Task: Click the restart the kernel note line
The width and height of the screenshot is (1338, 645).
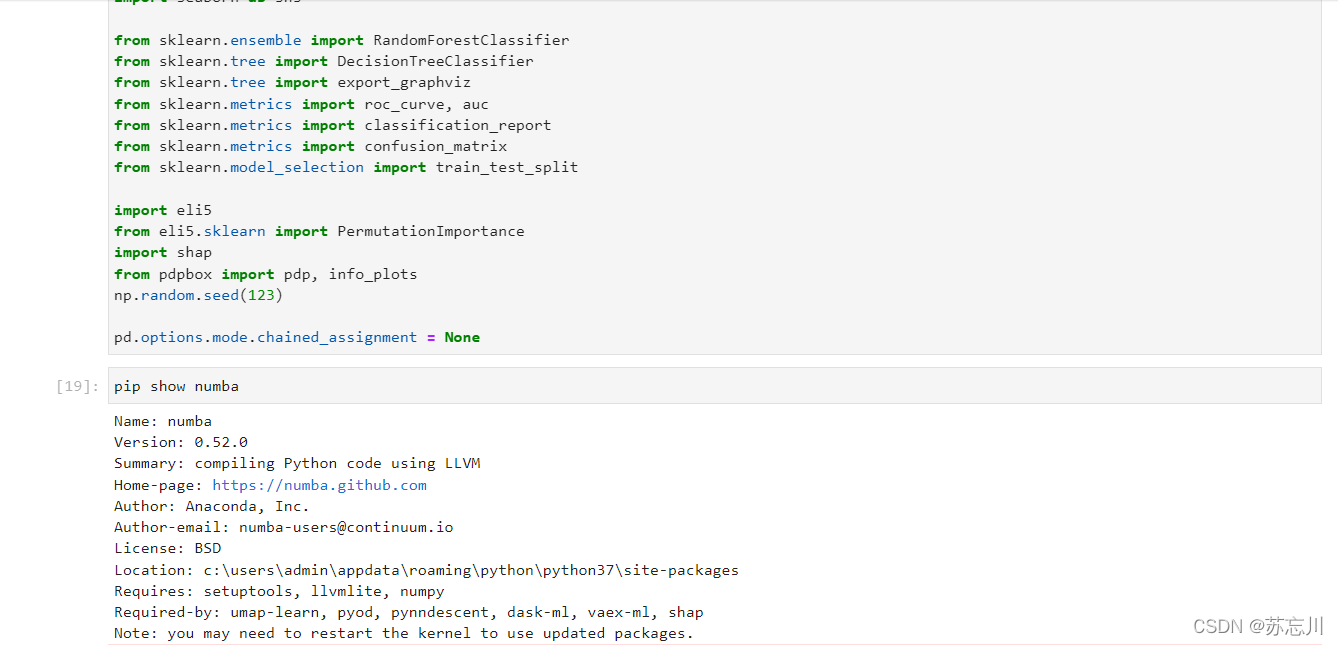Action: [404, 633]
